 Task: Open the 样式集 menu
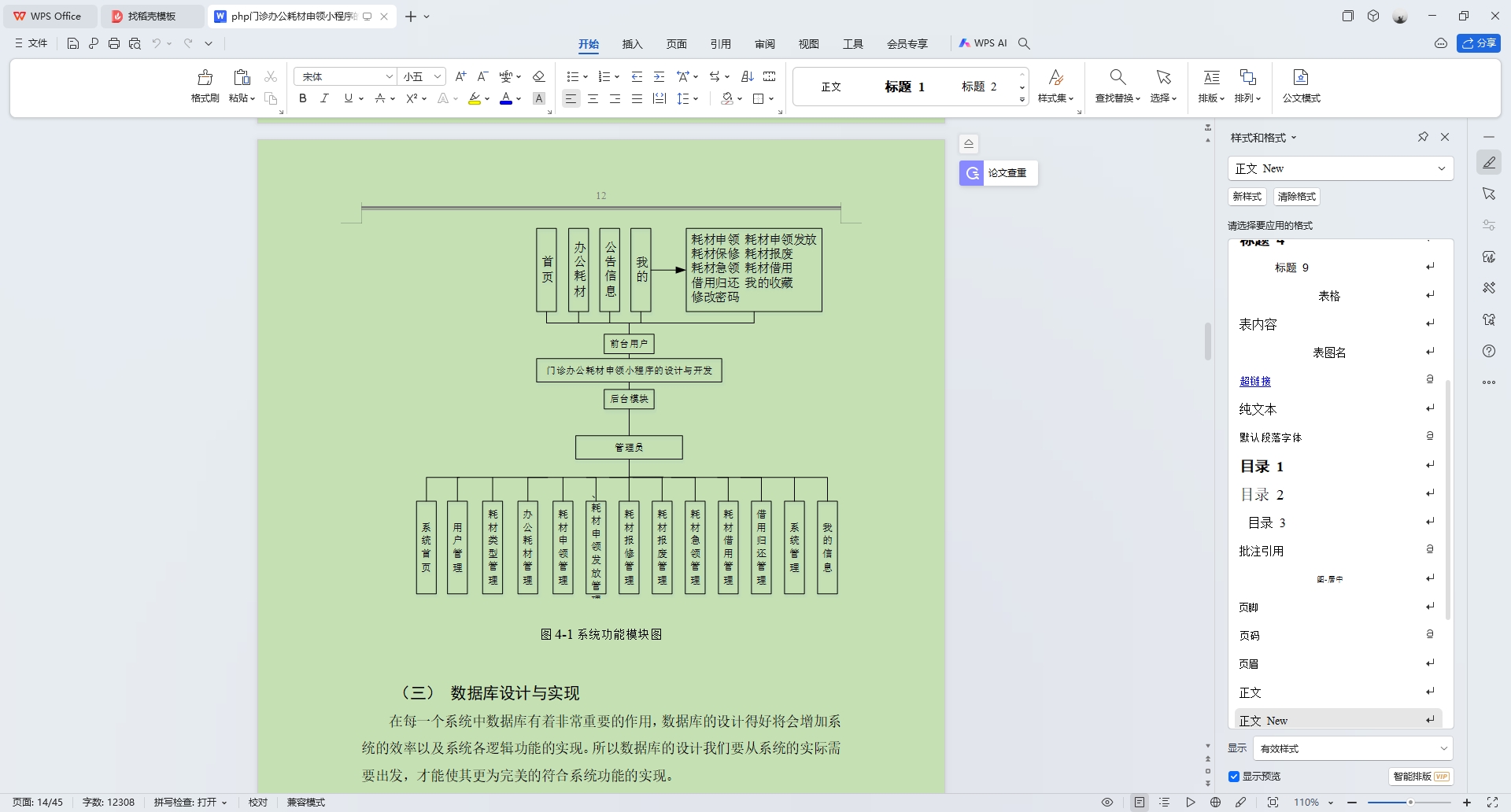pos(1056,86)
